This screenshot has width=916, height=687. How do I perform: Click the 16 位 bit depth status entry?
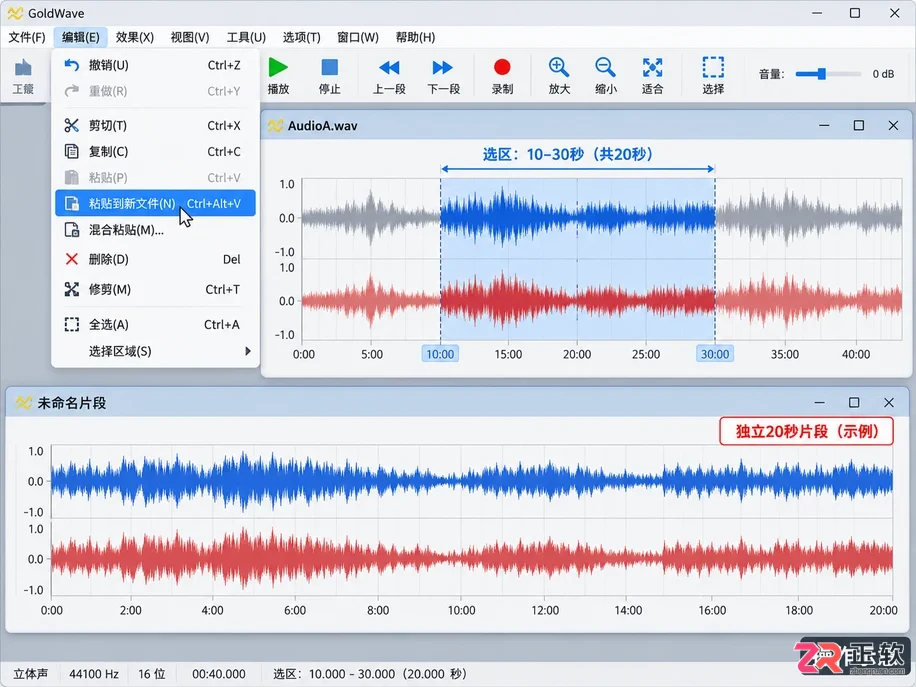pos(152,674)
